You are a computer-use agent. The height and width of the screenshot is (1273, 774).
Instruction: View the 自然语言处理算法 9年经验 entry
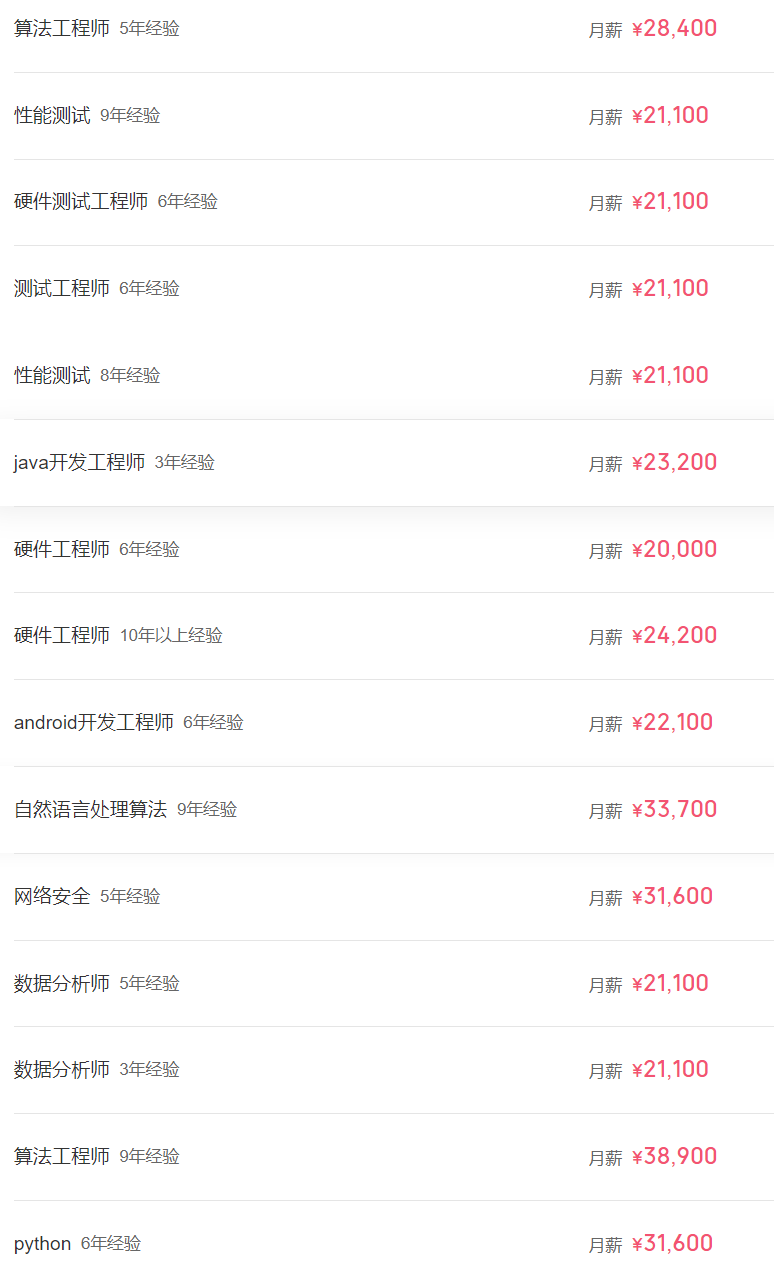pyautogui.click(x=90, y=810)
